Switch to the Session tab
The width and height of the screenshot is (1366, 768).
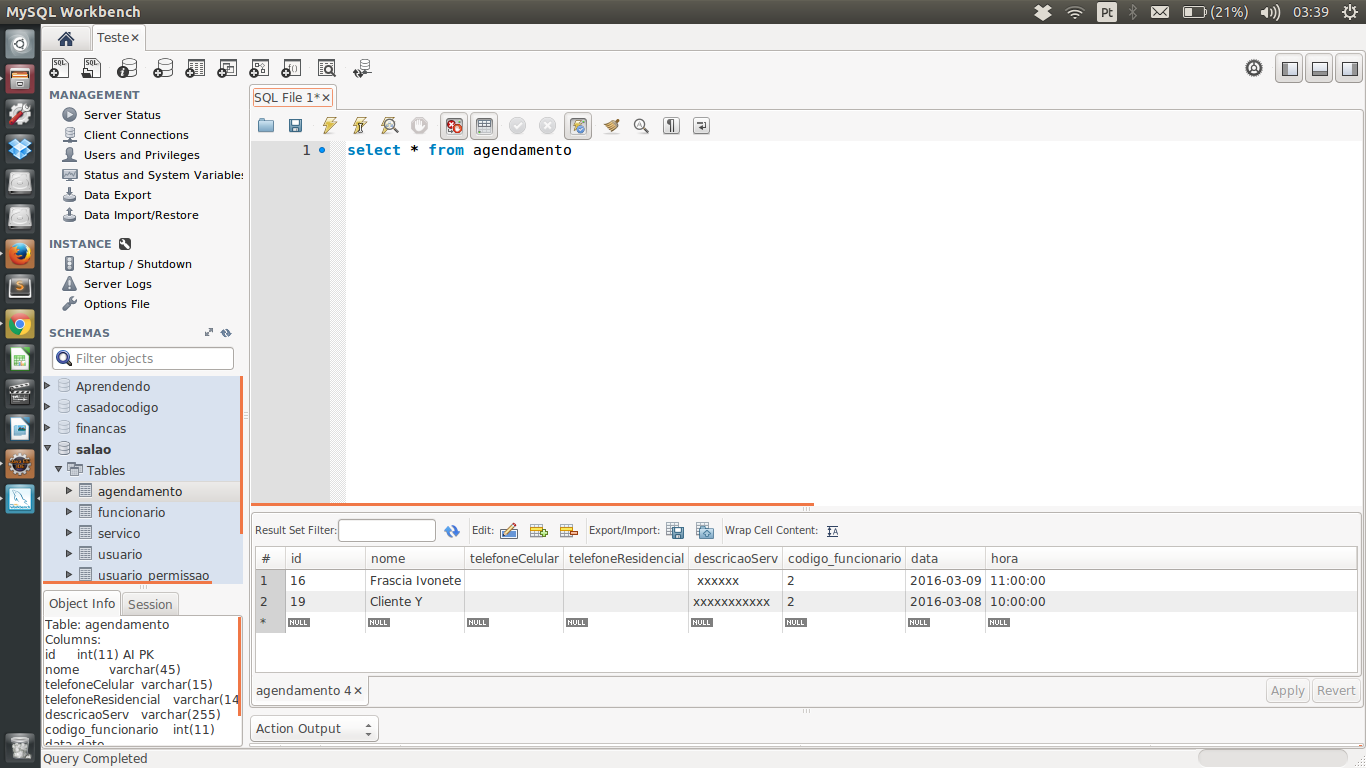pyautogui.click(x=150, y=604)
